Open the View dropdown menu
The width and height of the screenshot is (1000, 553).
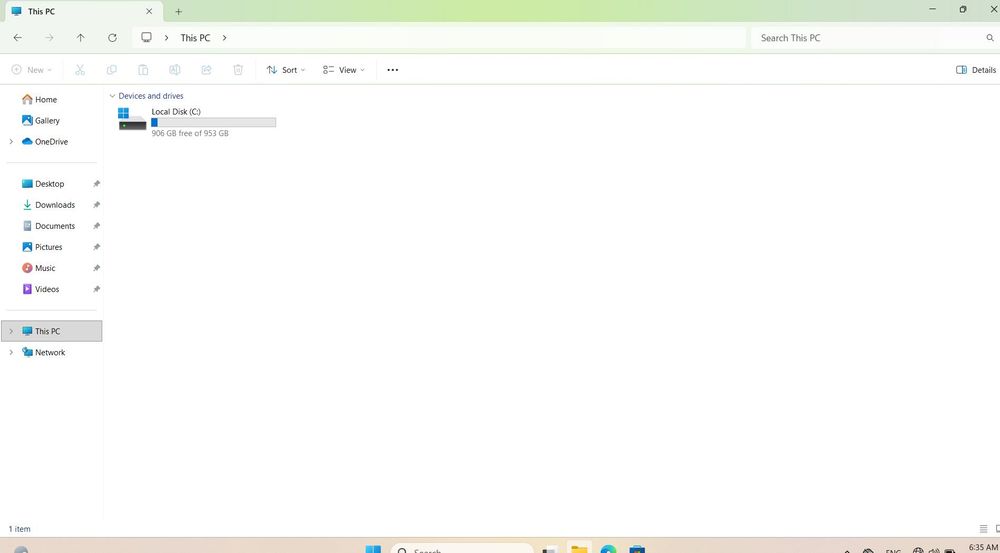pyautogui.click(x=343, y=70)
